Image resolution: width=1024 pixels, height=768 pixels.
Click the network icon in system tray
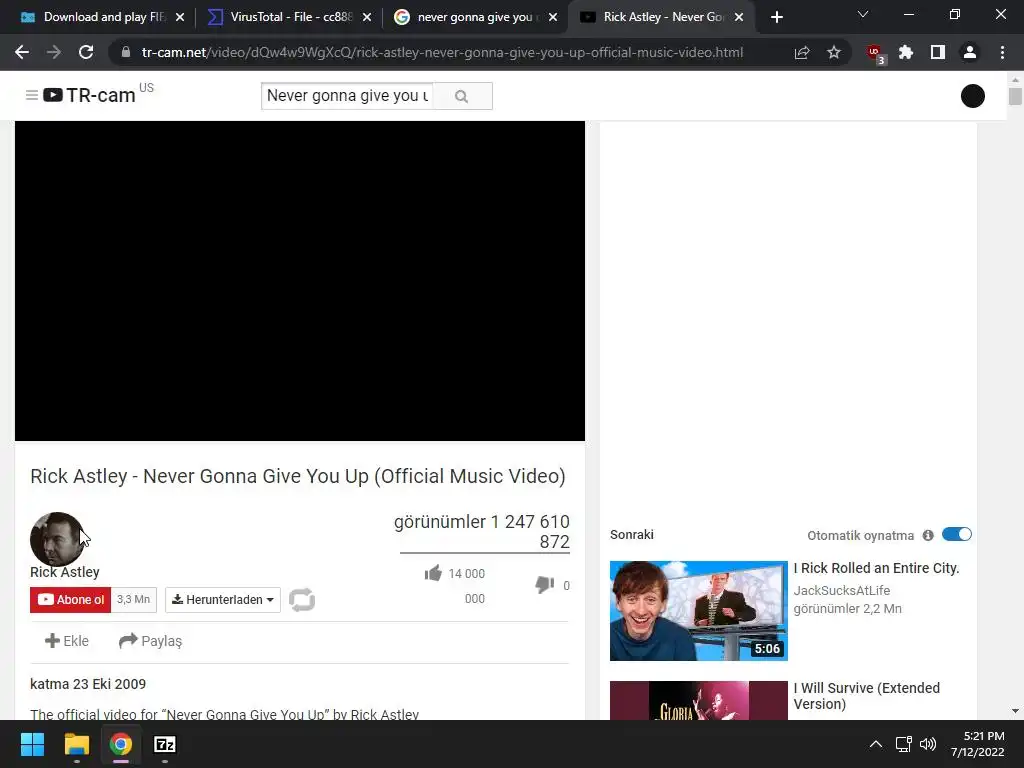pyautogui.click(x=903, y=744)
